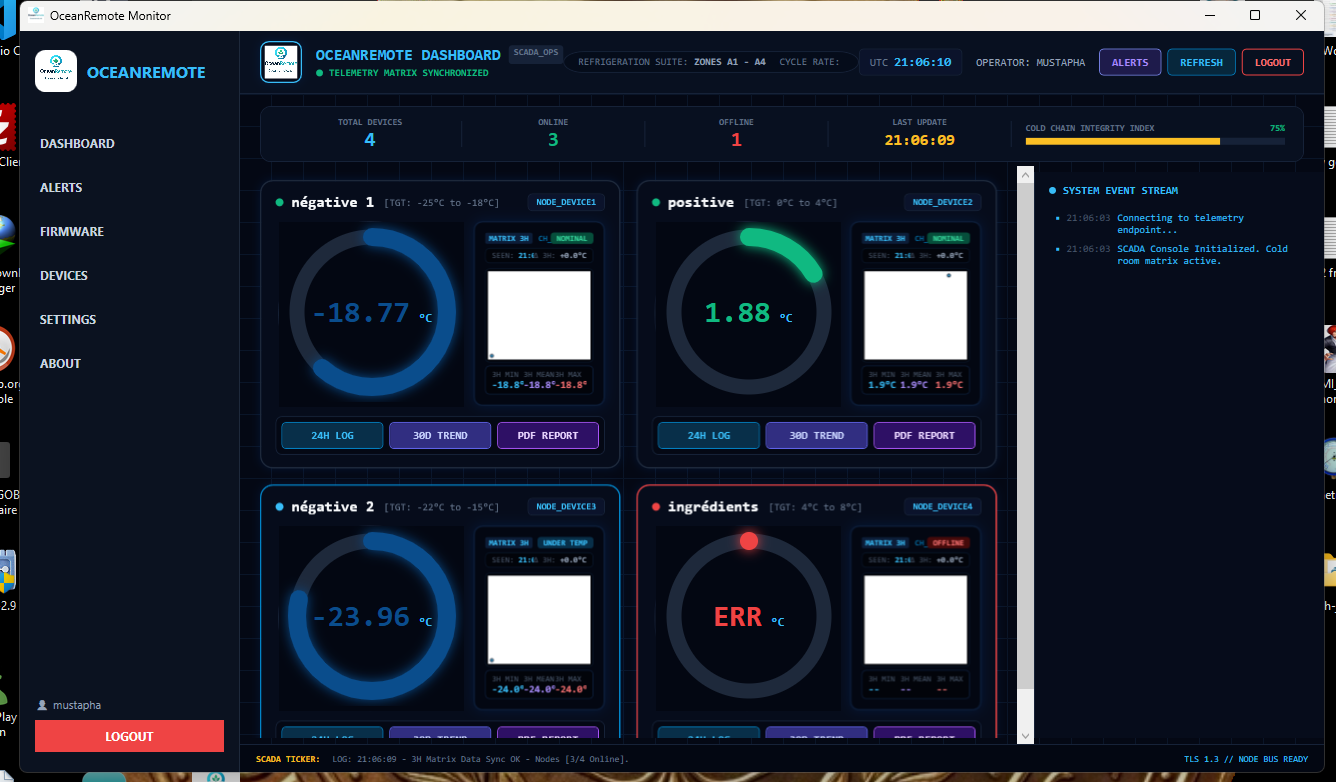Click the ERR reading on ingrédients gauge
The height and width of the screenshot is (782, 1336).
[738, 617]
